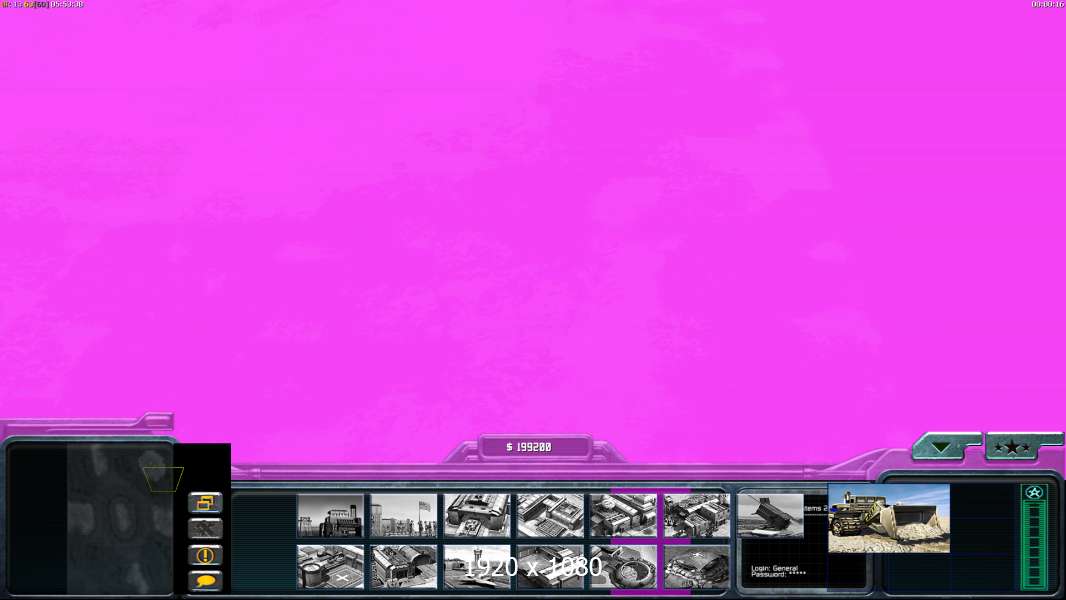Select the power plant build icon
The image size is (1066, 600).
tap(330, 515)
